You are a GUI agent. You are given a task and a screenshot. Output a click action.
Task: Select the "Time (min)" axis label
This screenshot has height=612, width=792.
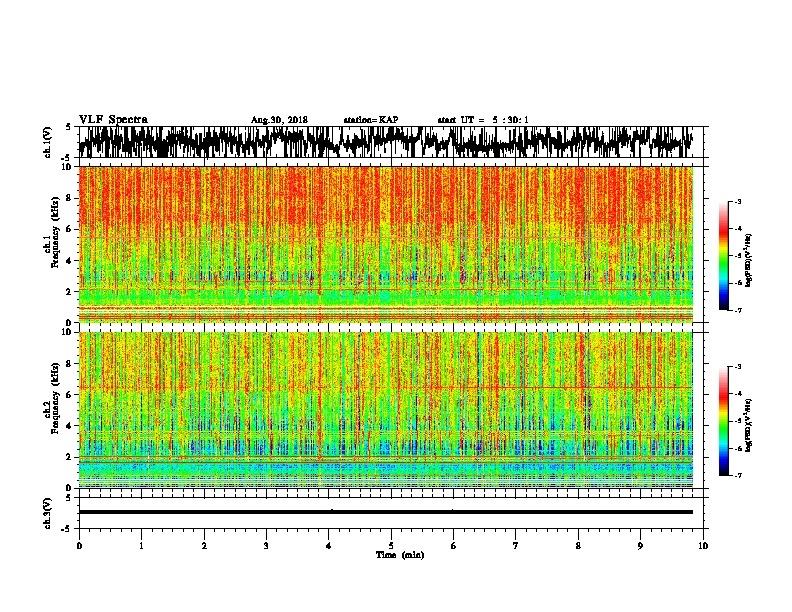(400, 555)
